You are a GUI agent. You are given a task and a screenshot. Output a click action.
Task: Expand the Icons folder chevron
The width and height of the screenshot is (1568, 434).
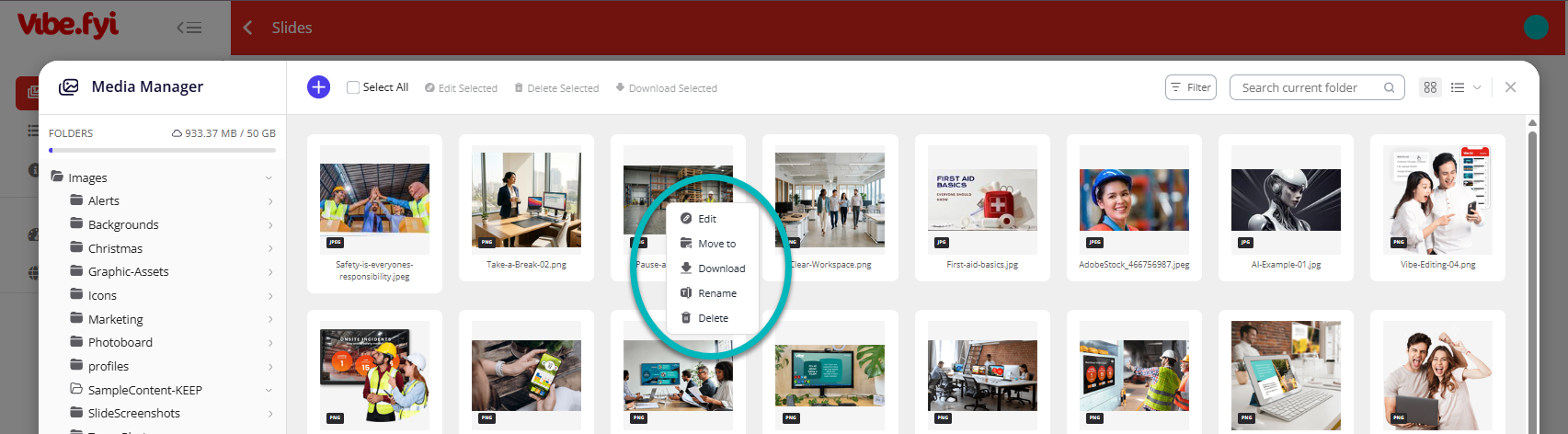click(269, 296)
